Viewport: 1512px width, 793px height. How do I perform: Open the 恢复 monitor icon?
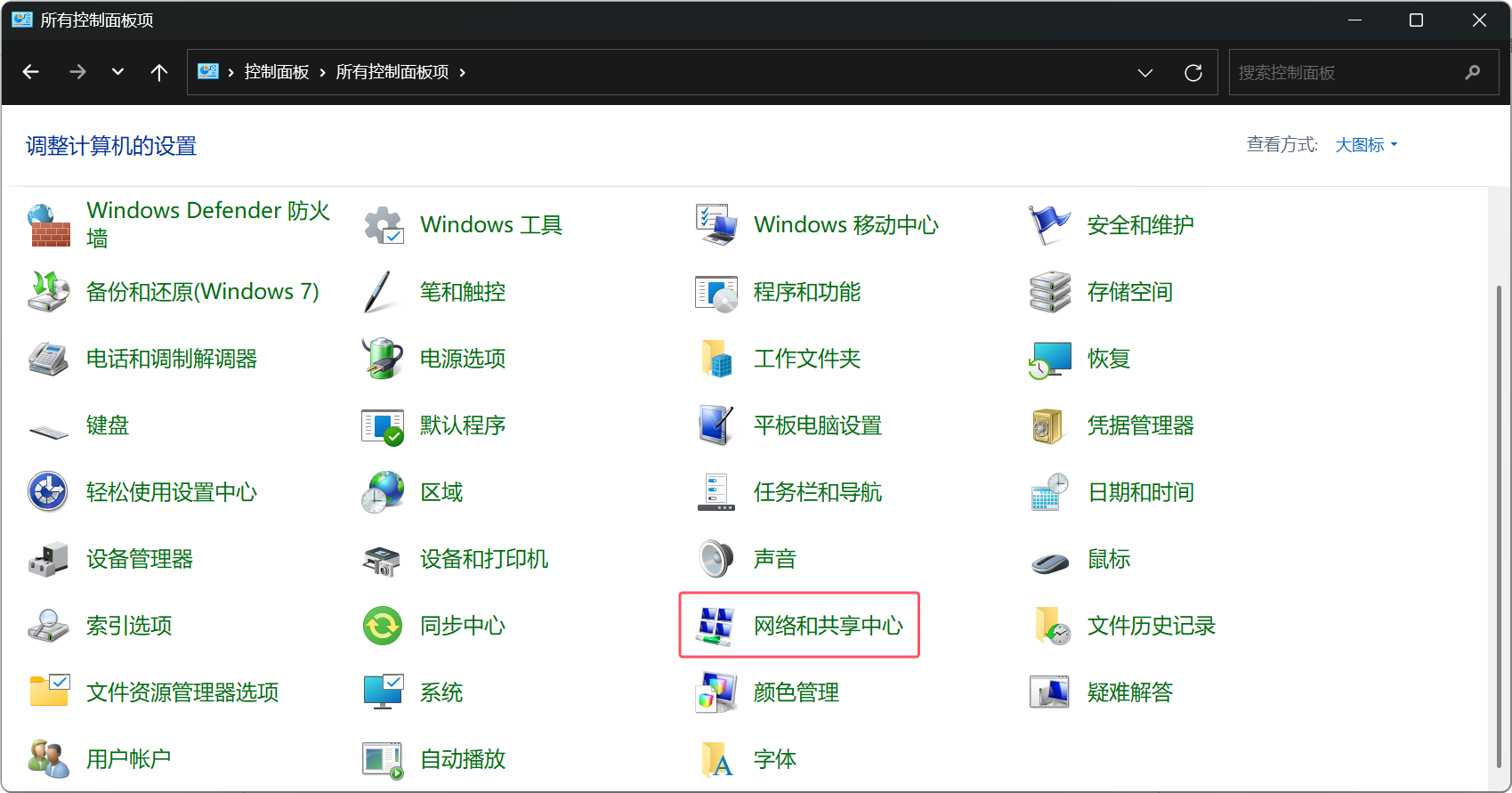[1050, 359]
